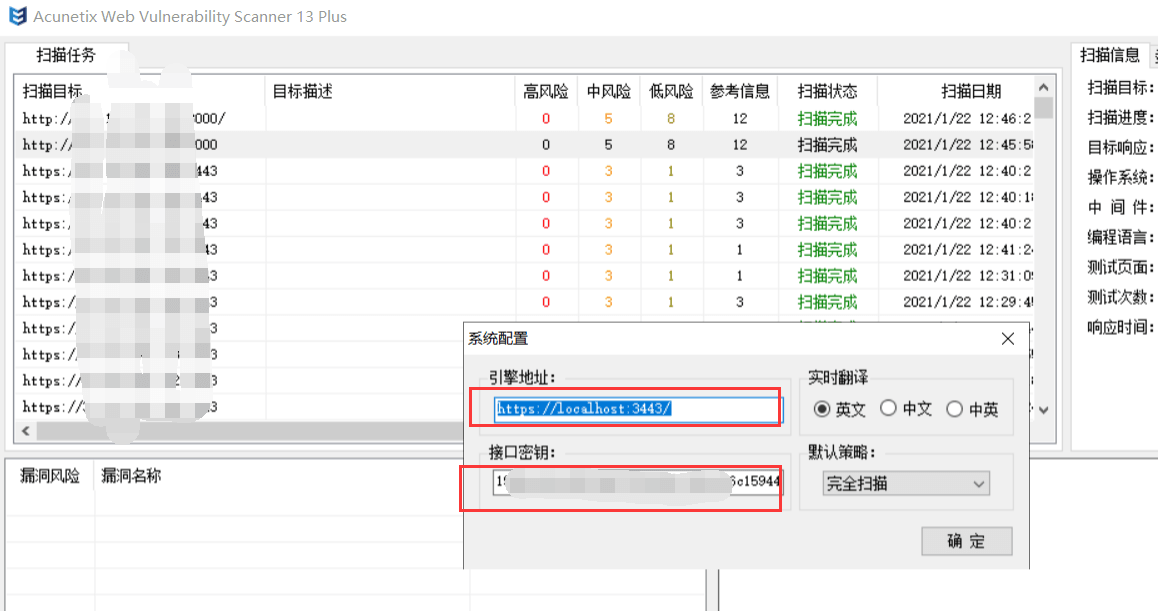Click the Acunetix shield logo in title bar
Viewport: 1158px width, 611px height.
18,16
